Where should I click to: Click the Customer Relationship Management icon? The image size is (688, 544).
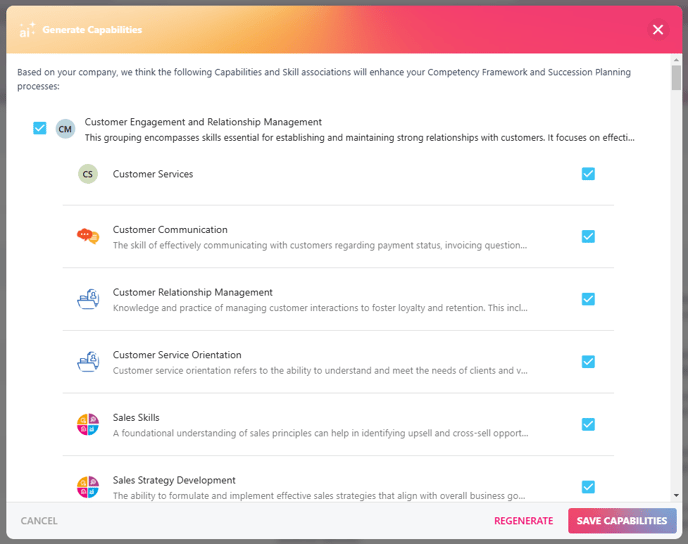pos(88,299)
